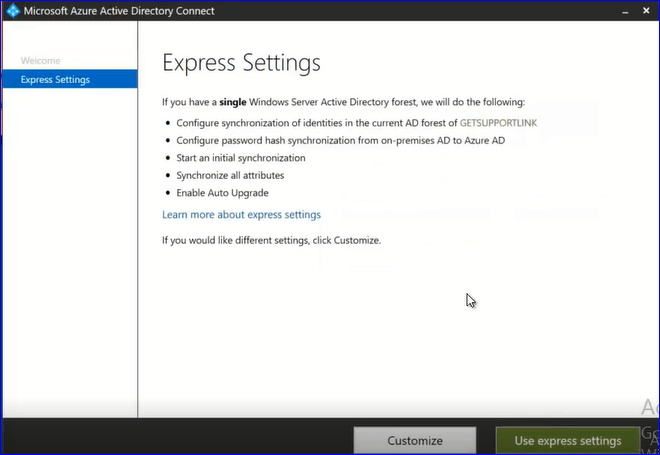Screen dimensions: 660x455
Task: Click the 'single Windows Server Active Directory forest' sentence
Action: pyautogui.click(x=343, y=102)
